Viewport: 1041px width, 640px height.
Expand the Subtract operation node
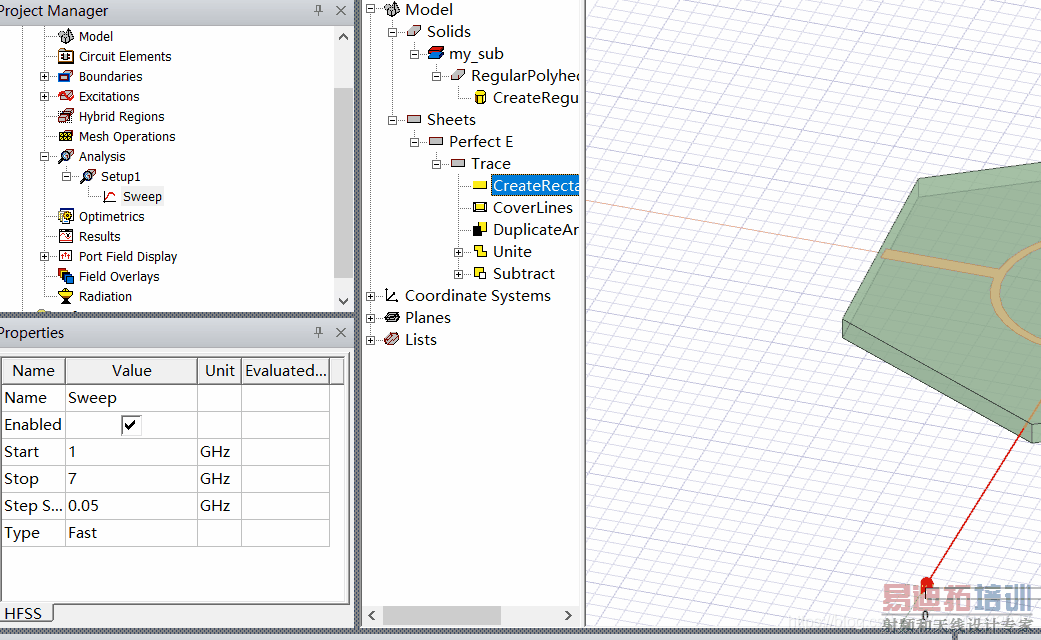coord(458,274)
